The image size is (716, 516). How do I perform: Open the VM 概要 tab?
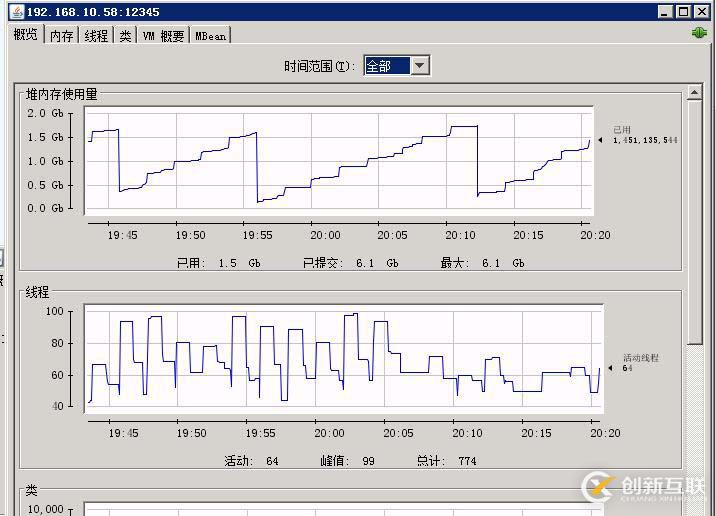point(163,35)
